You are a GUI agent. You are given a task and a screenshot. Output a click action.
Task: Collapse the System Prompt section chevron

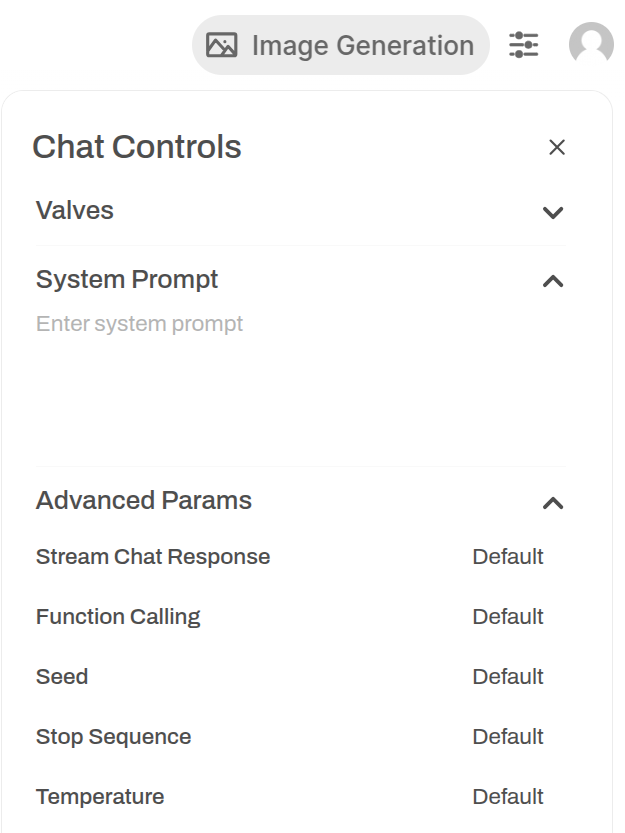(x=553, y=281)
